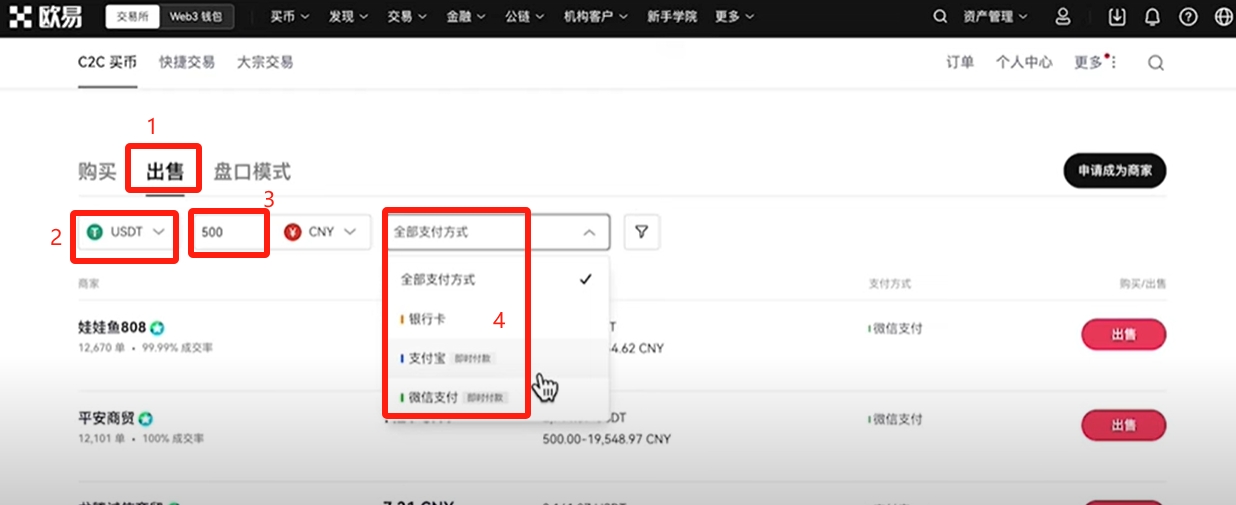Open merchant 平安商贸 profile
The image size is (1236, 505).
tap(106, 418)
